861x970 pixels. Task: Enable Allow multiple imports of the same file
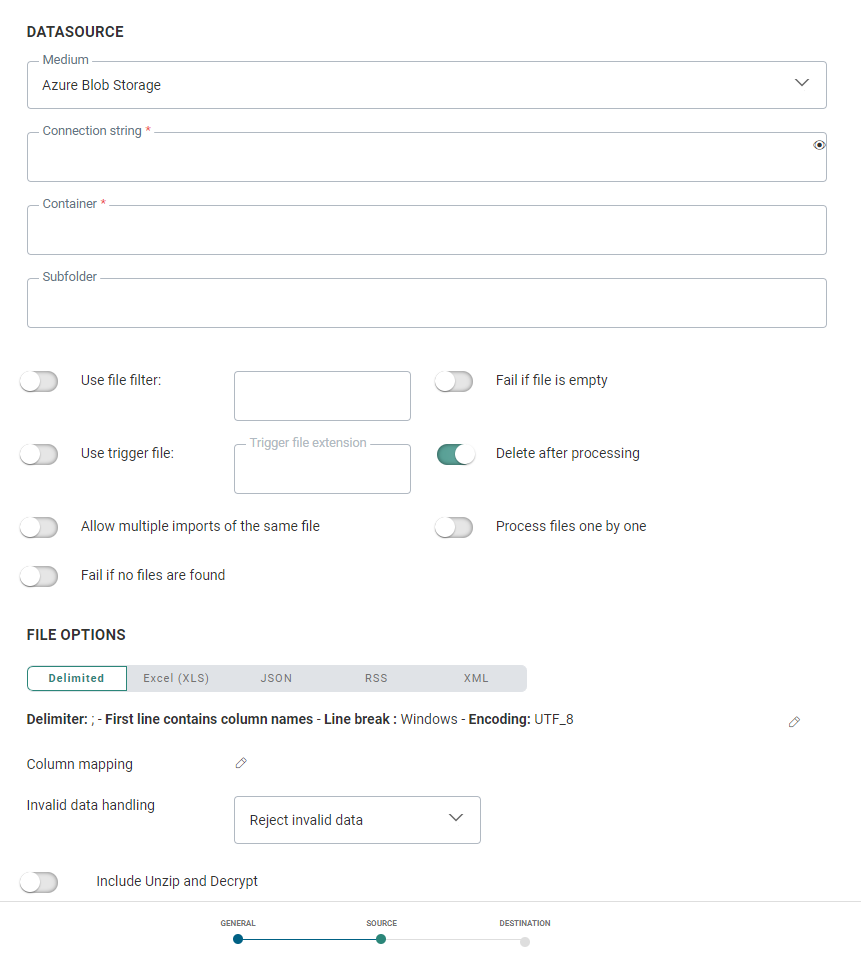(39, 527)
